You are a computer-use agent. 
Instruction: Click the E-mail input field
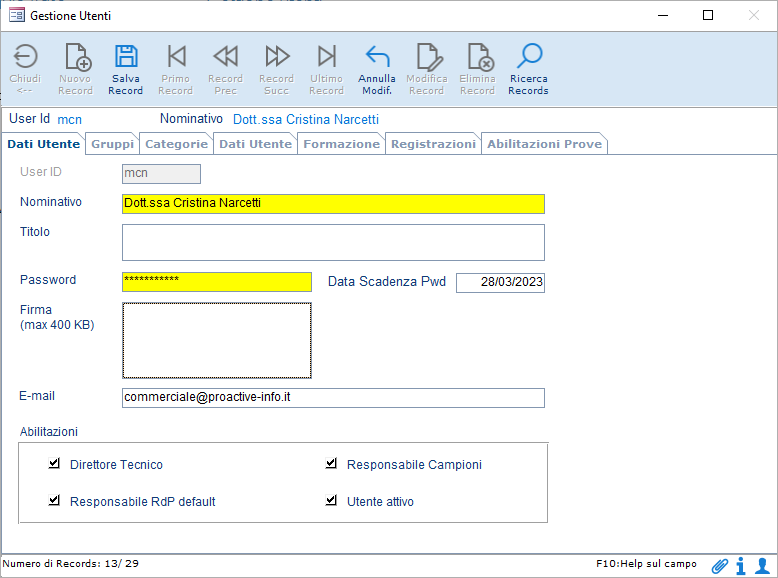[333, 398]
